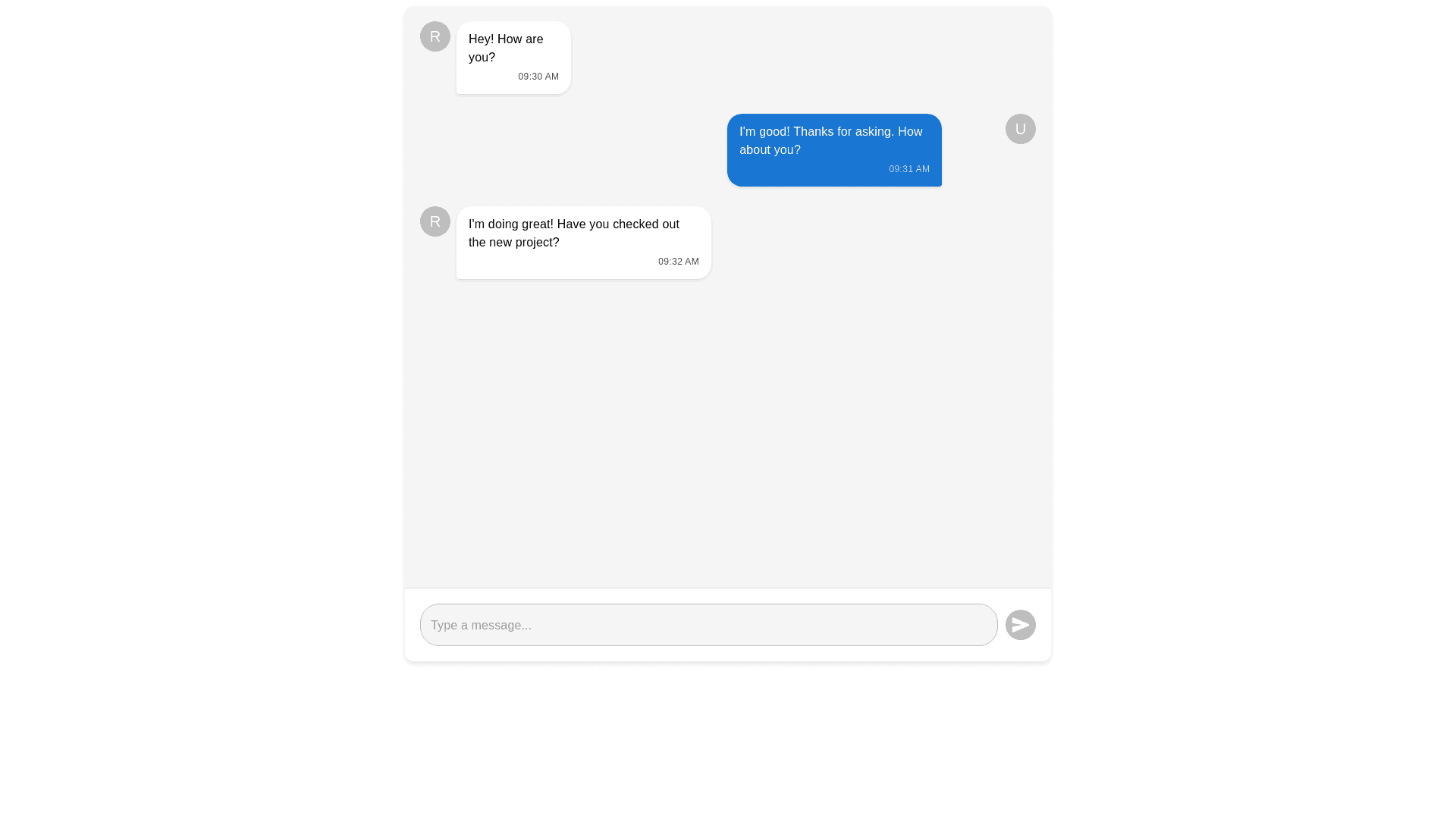Click the words "the new project?" in last message
This screenshot has width=1456, height=819.
(x=513, y=243)
